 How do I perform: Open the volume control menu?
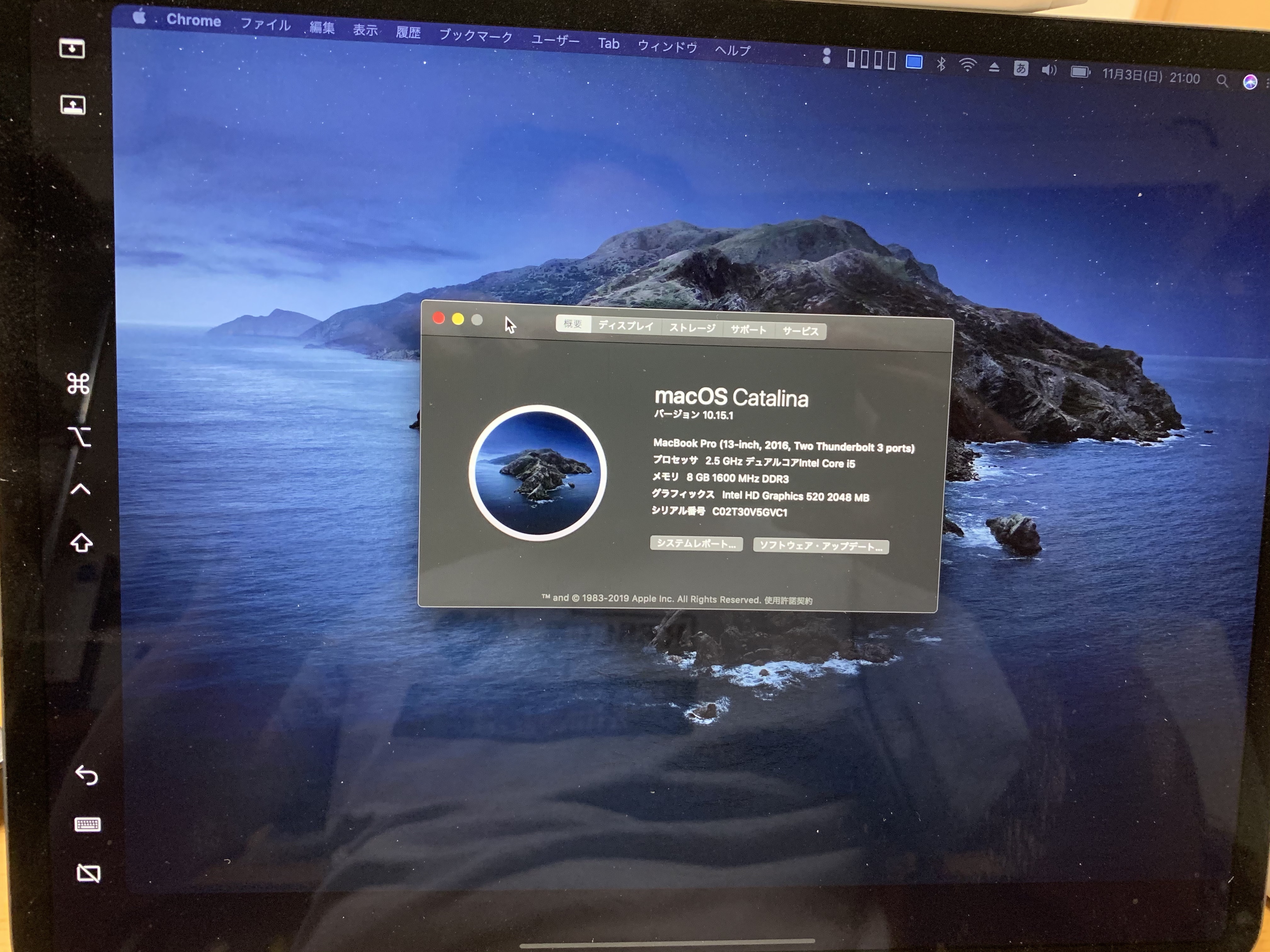(x=1048, y=71)
